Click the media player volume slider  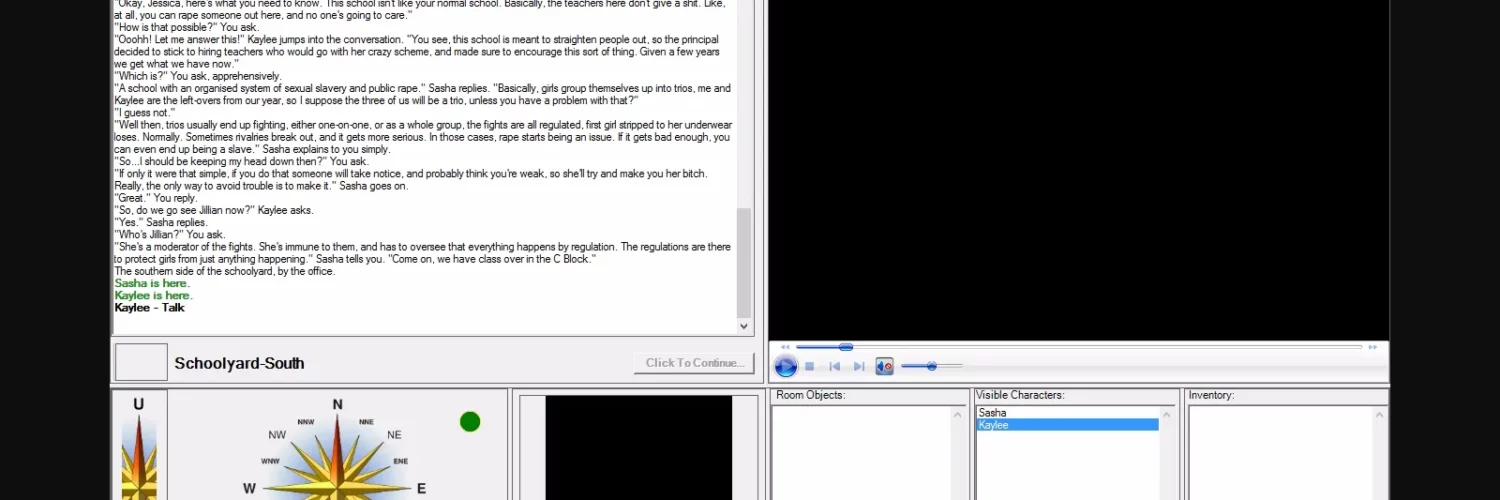[x=931, y=367]
